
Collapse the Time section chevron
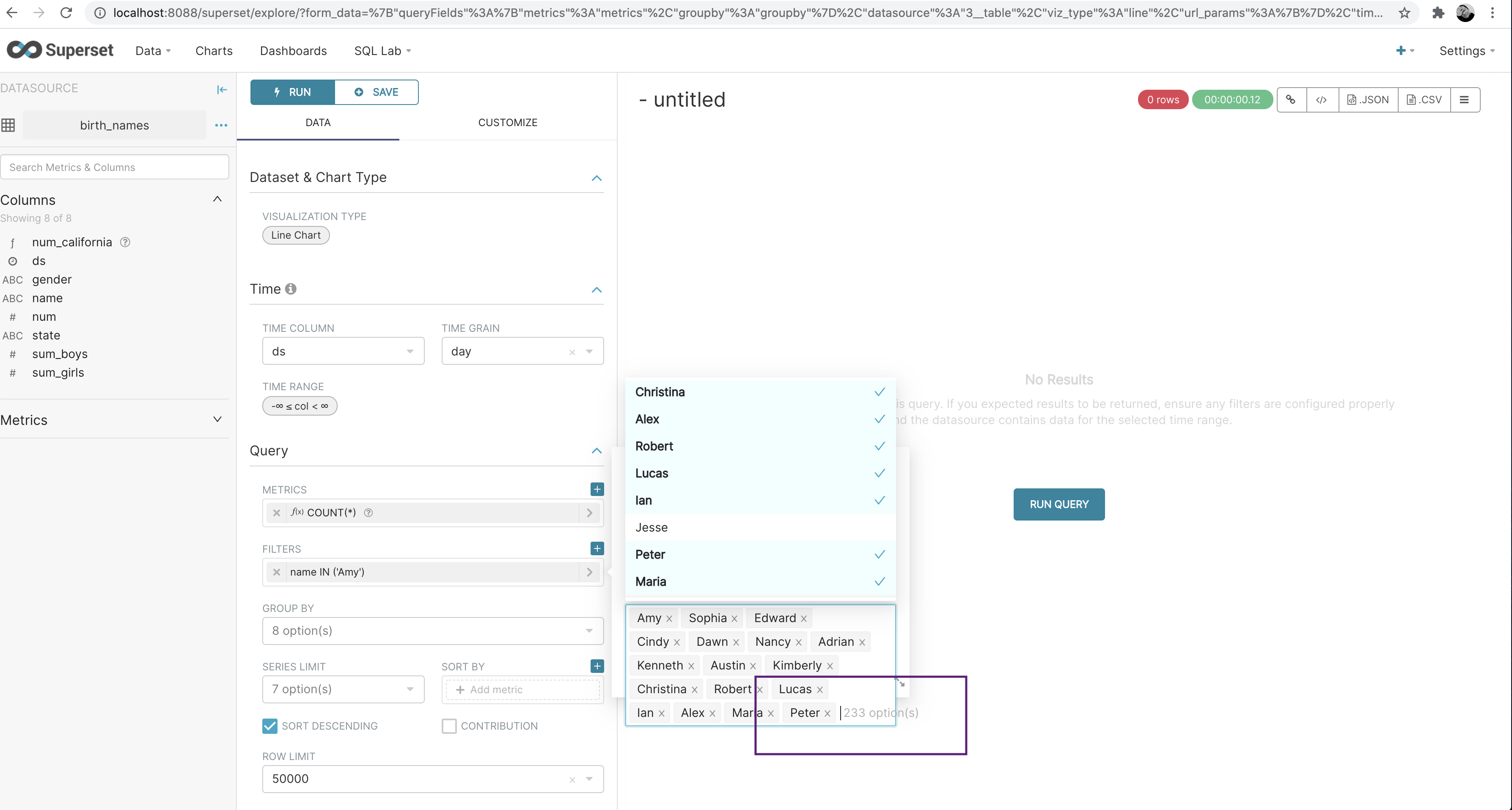597,290
